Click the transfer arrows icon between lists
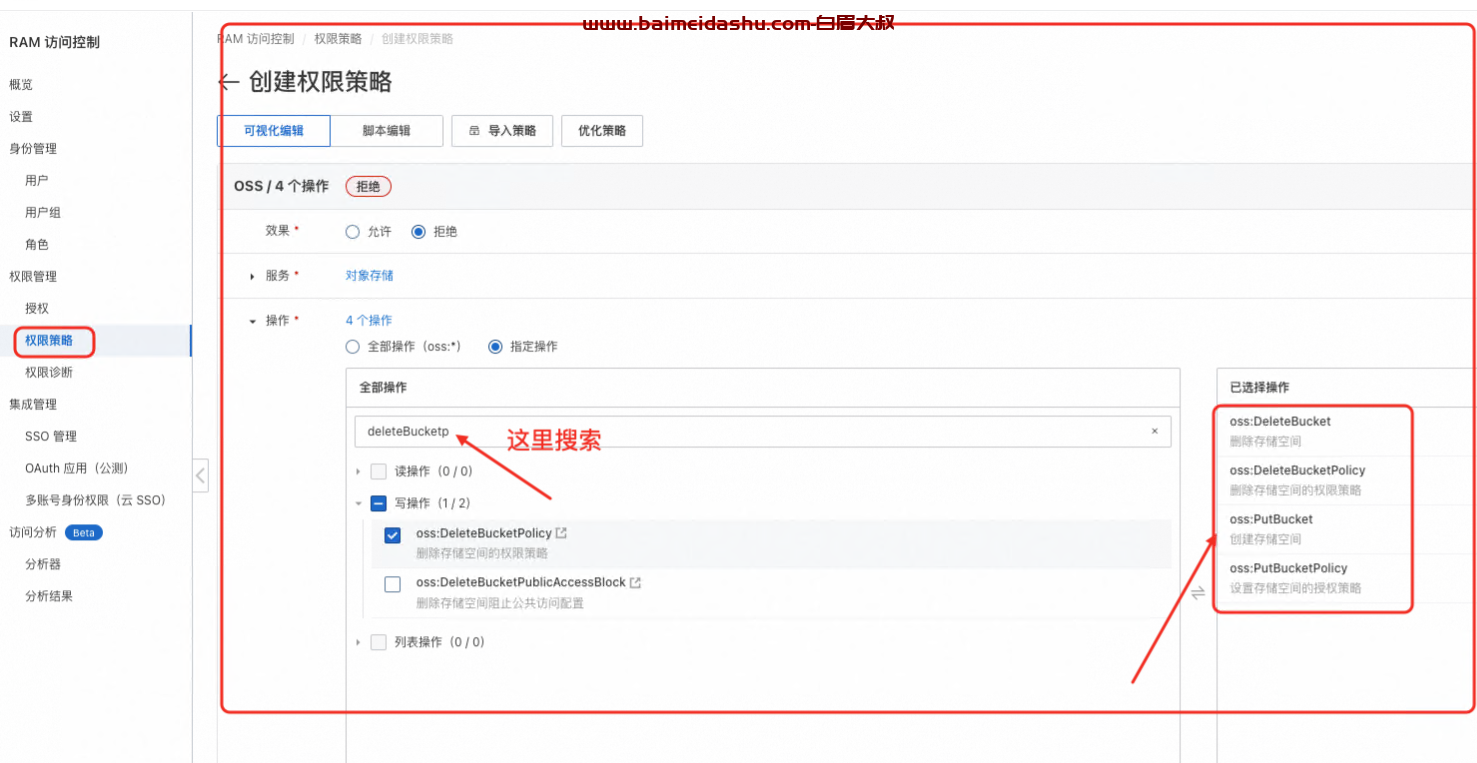The width and height of the screenshot is (1477, 763). click(1198, 593)
